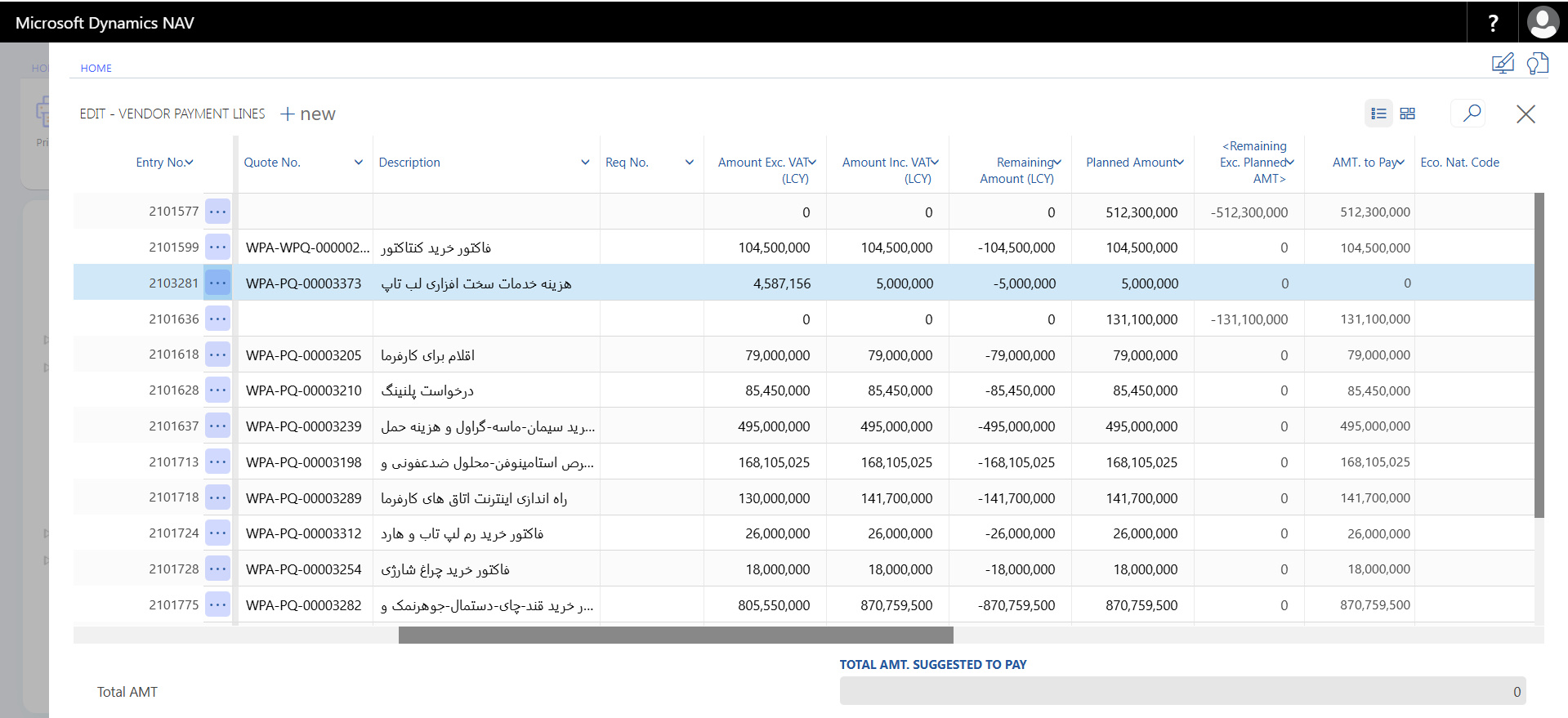Click Planned Amount 512,300,000 cell
This screenshot has width=1568, height=718.
pyautogui.click(x=1141, y=212)
